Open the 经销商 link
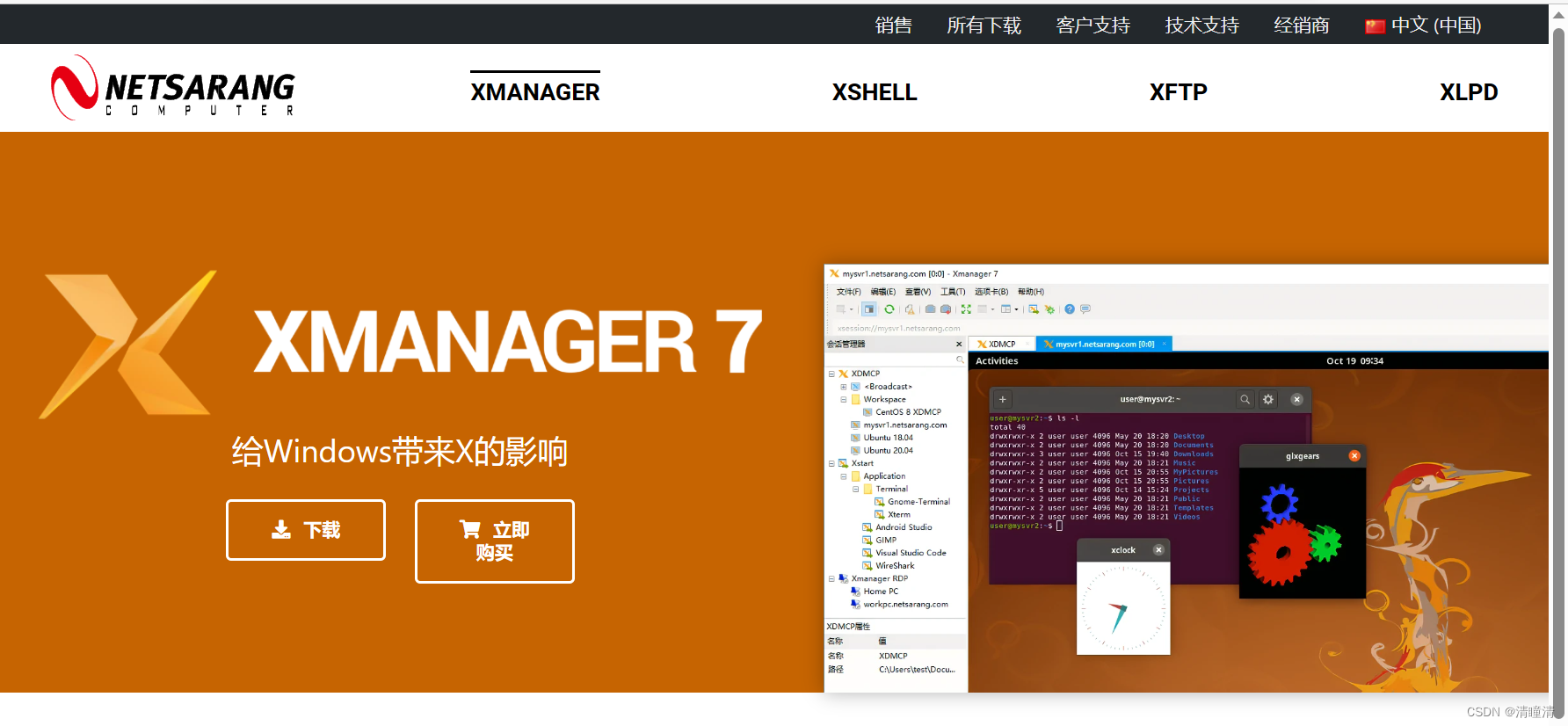The height and width of the screenshot is (726, 1568). (1302, 25)
